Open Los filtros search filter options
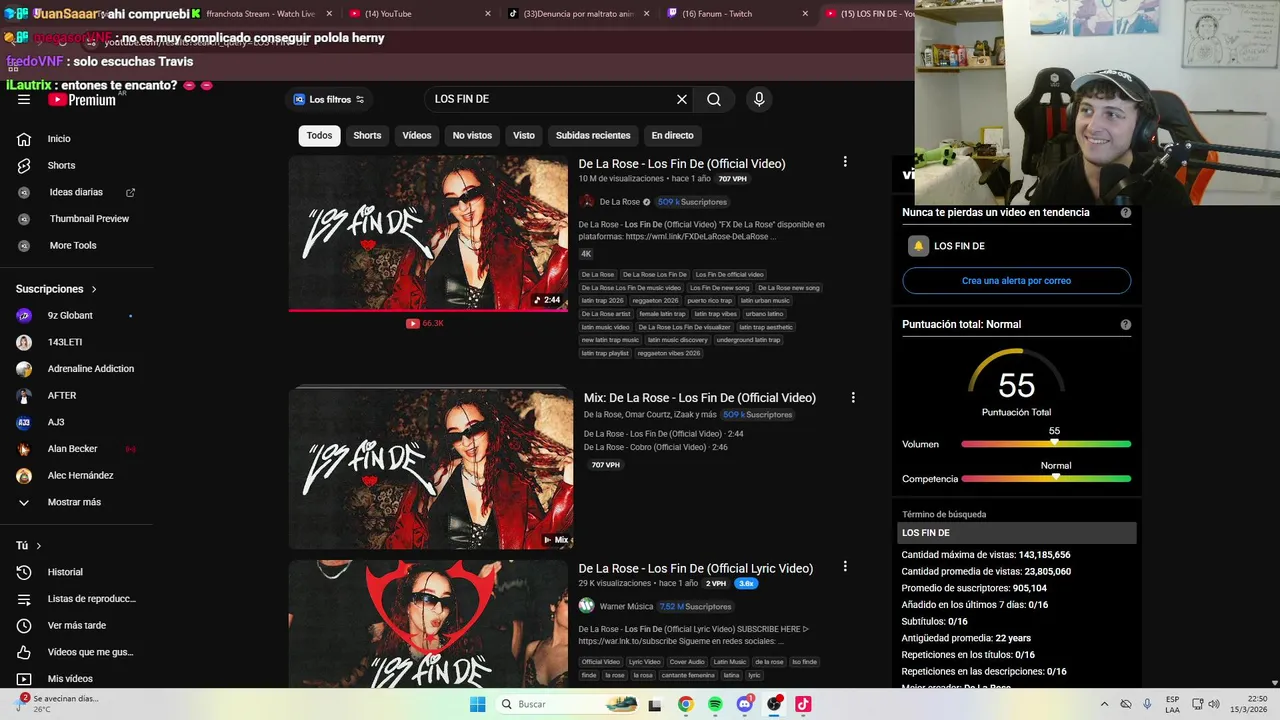This screenshot has width=1280, height=720. click(329, 99)
